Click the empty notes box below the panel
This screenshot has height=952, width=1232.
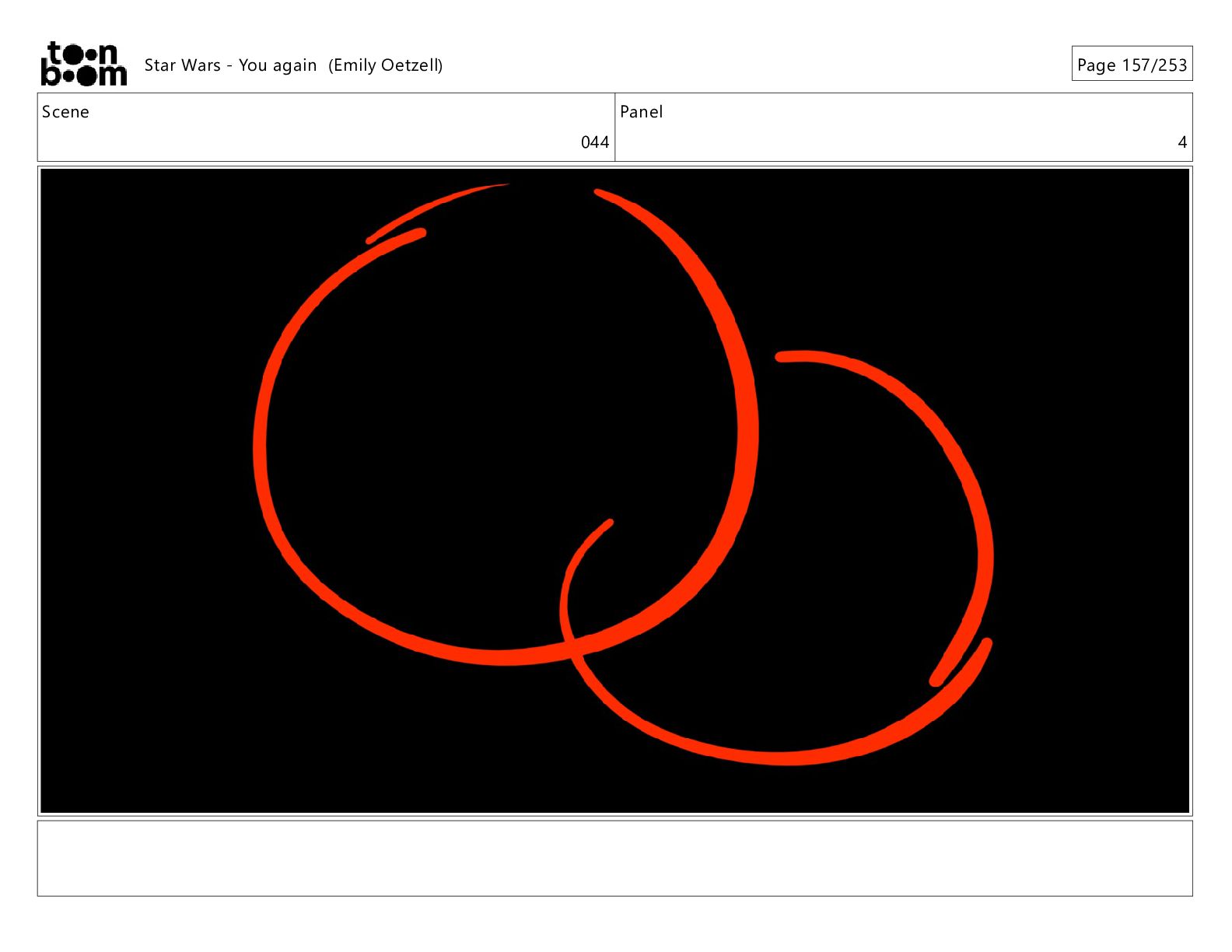click(x=615, y=858)
